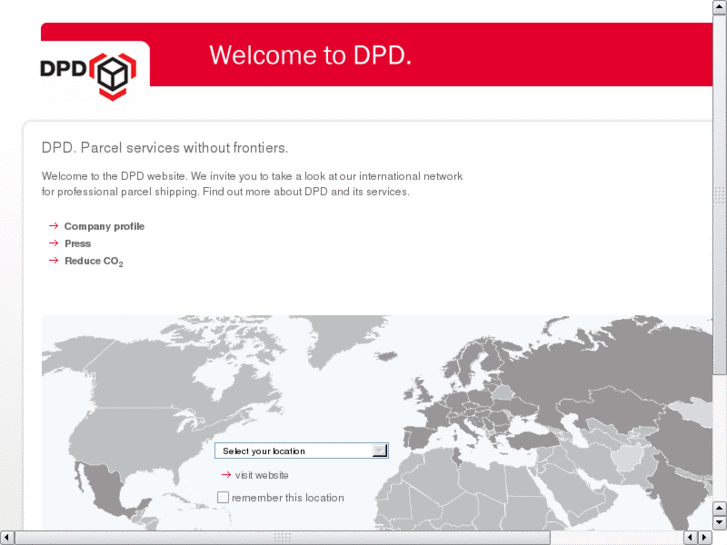Click the location dropdown arrow button

coord(380,451)
